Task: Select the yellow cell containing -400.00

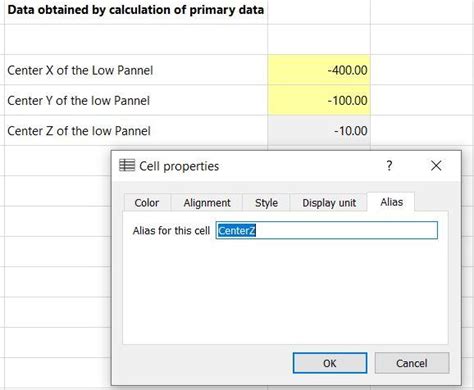Action: coord(319,70)
